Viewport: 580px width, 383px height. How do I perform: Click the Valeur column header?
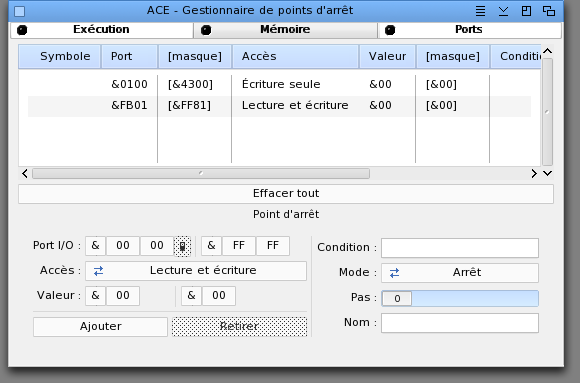tap(387, 56)
